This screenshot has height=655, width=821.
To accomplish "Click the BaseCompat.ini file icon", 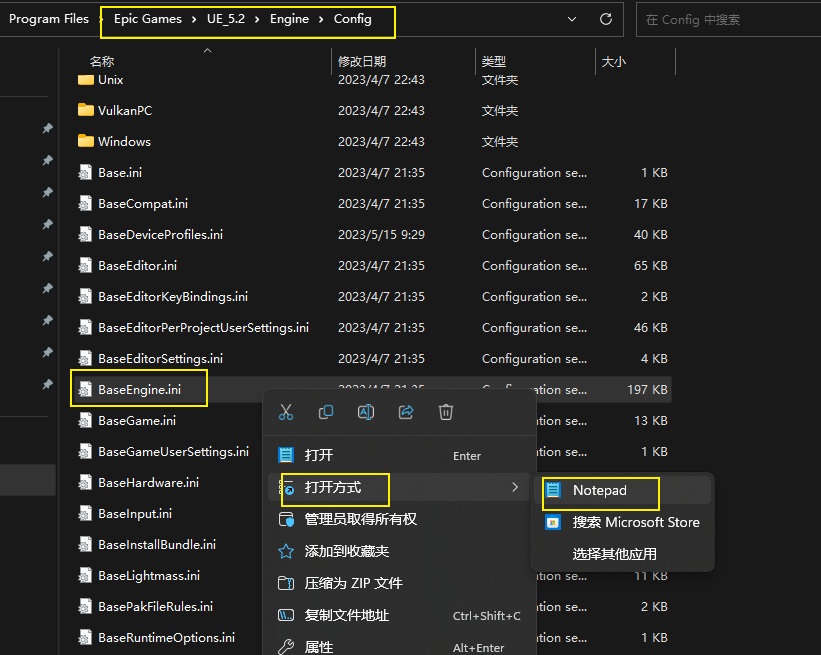I will tap(85, 203).
